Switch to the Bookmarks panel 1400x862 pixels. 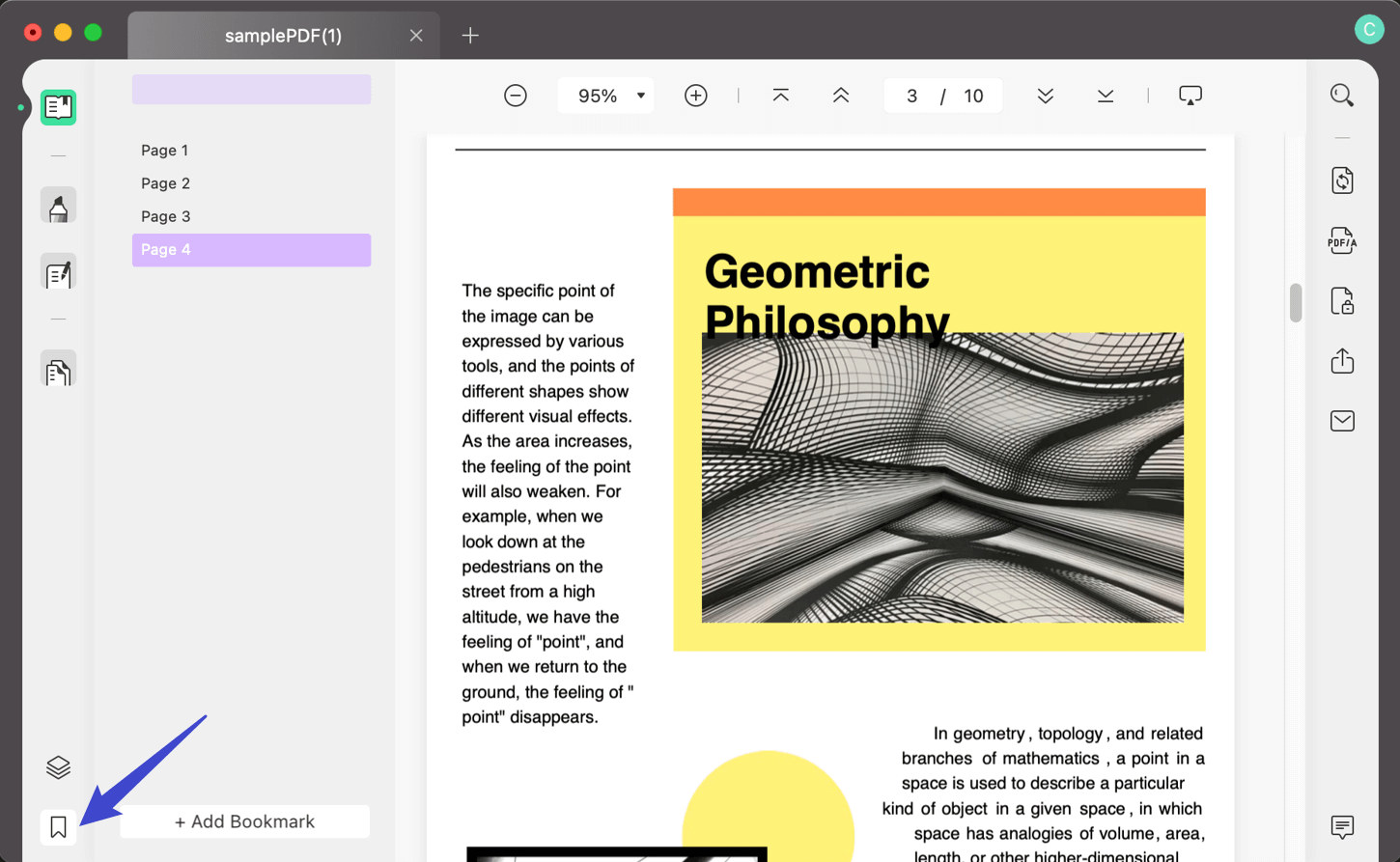[57, 825]
